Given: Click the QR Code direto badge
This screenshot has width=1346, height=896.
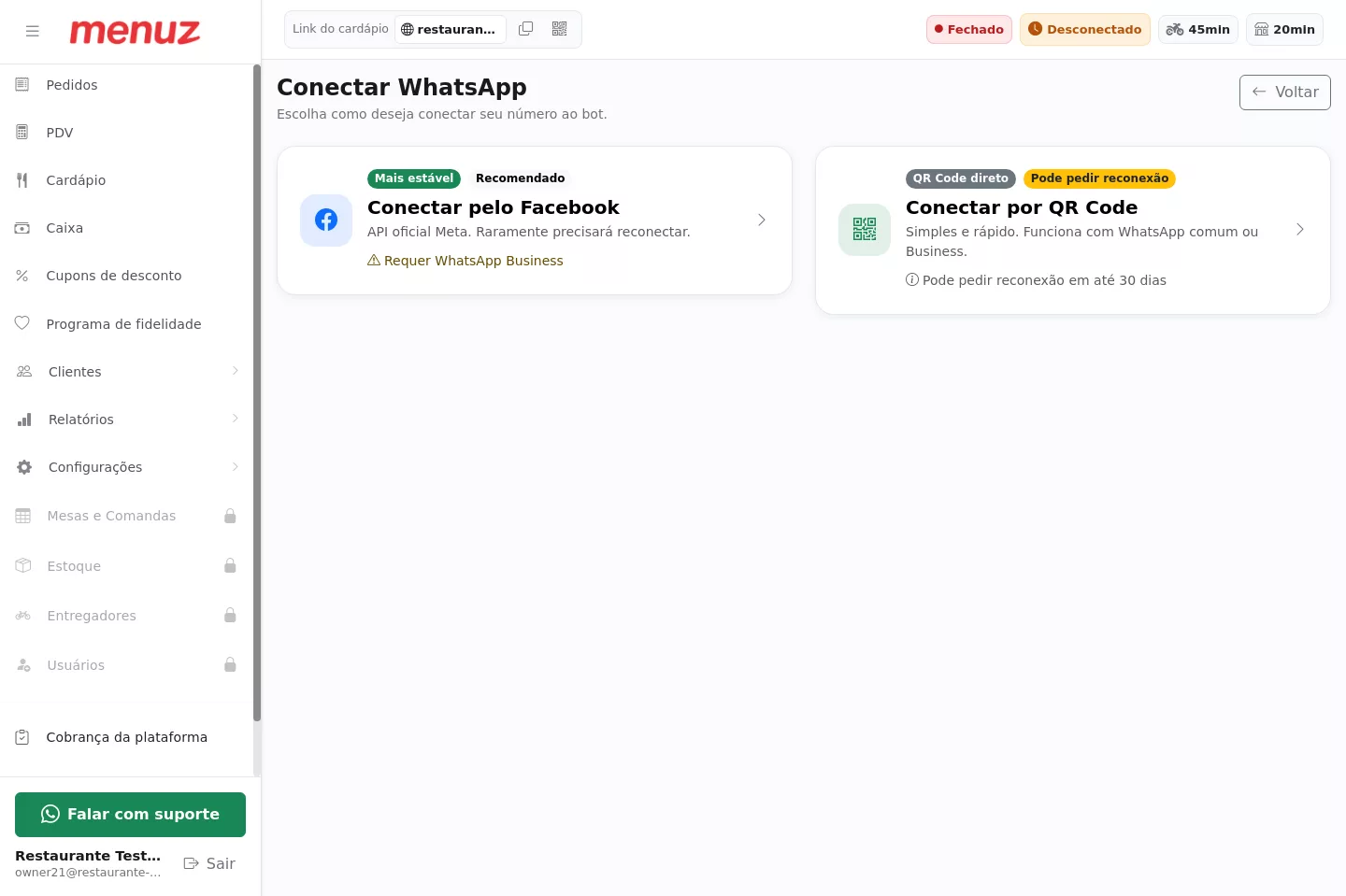Looking at the screenshot, I should pos(961,178).
